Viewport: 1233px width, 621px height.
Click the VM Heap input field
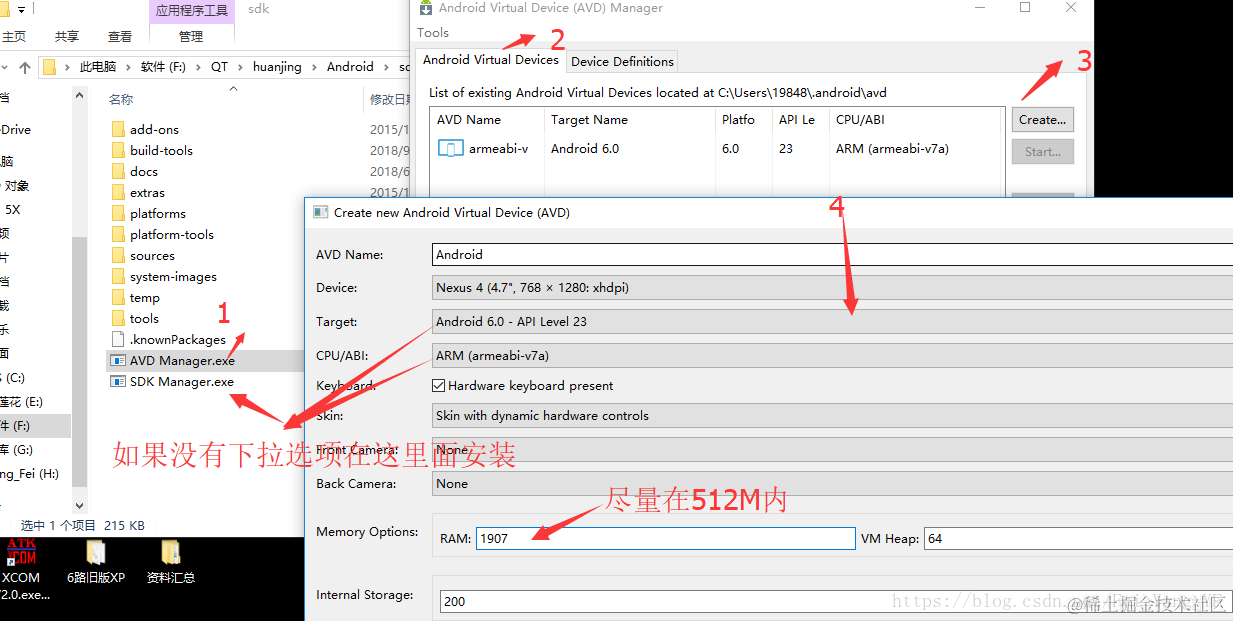point(1078,538)
